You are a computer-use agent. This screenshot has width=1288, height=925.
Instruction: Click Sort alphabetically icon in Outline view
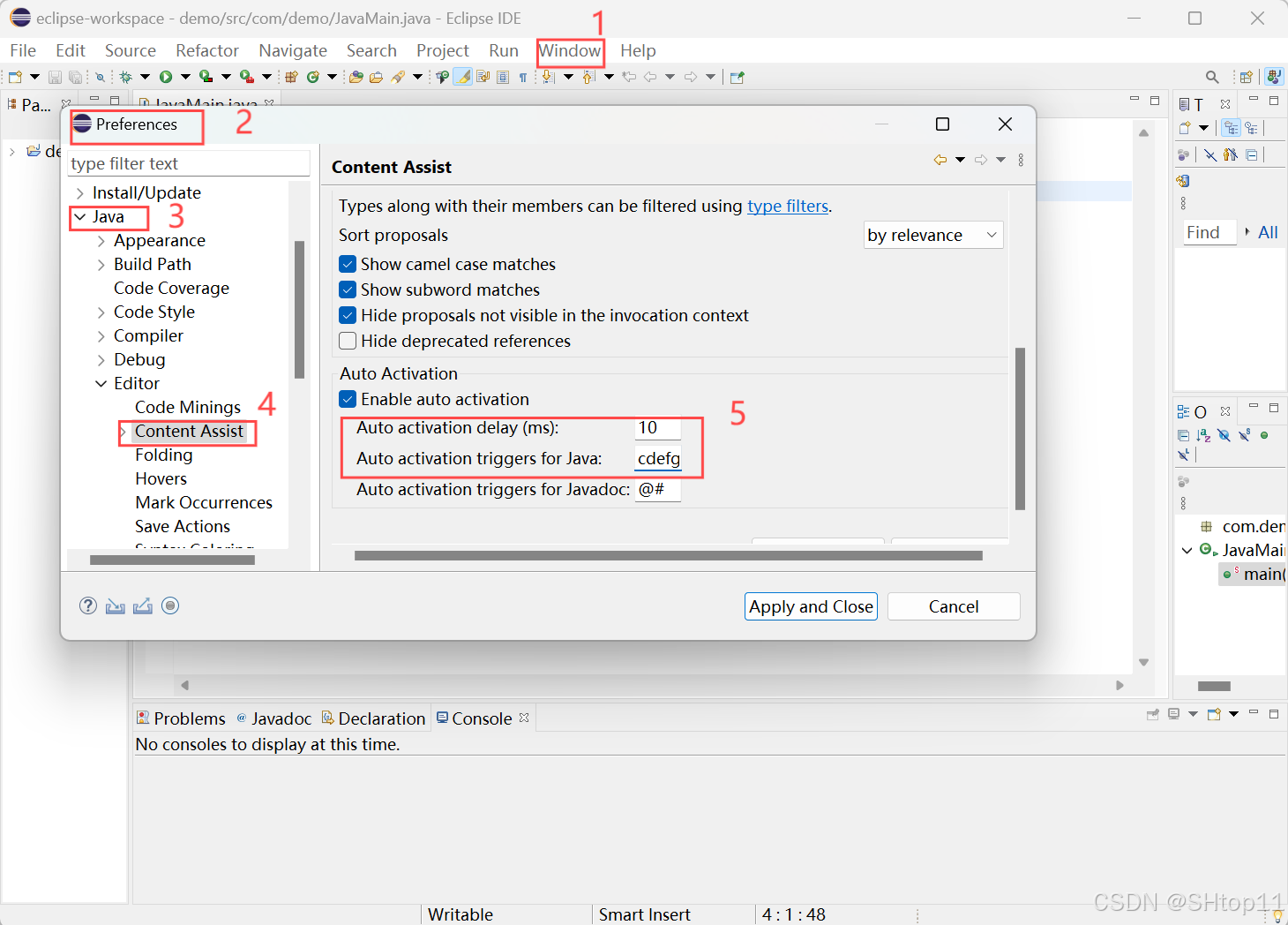[x=1203, y=435]
